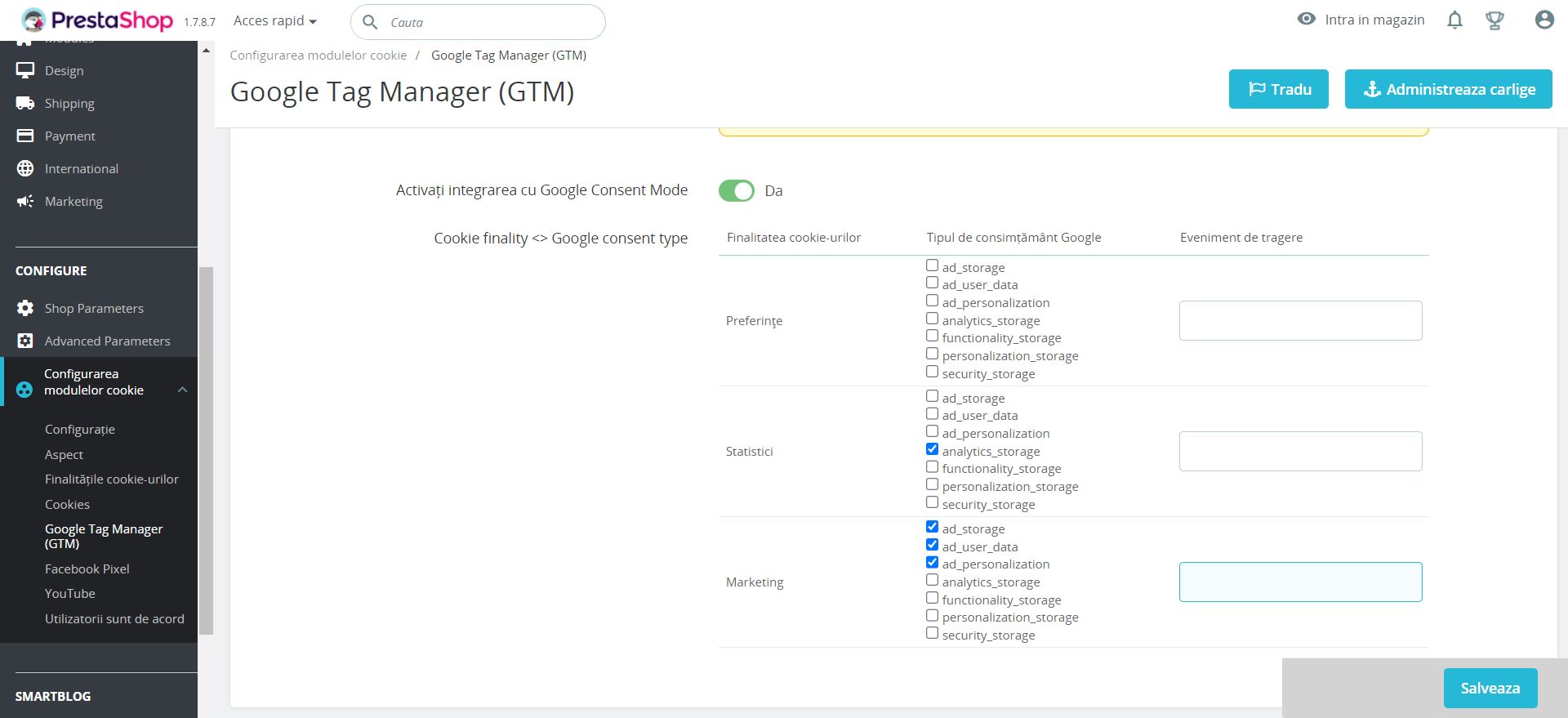Click the Salveaza button
This screenshot has width=1568, height=718.
[x=1490, y=689]
